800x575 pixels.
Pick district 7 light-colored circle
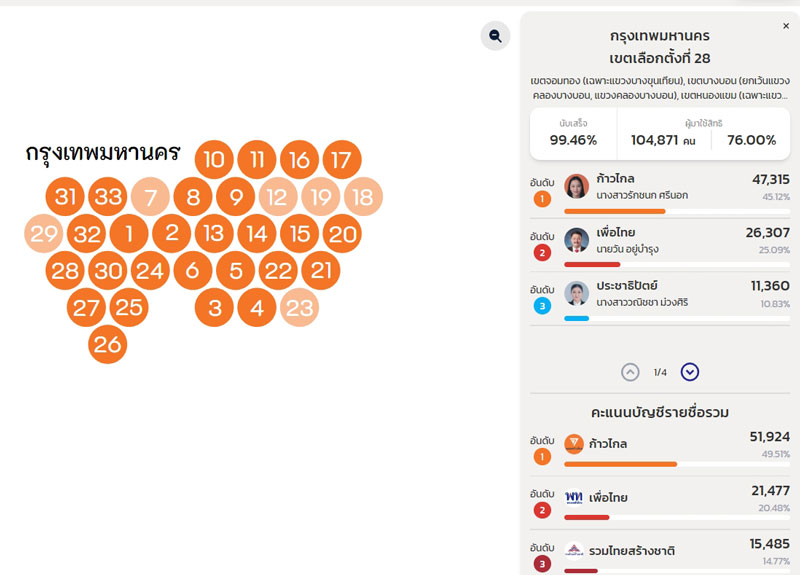(x=150, y=197)
